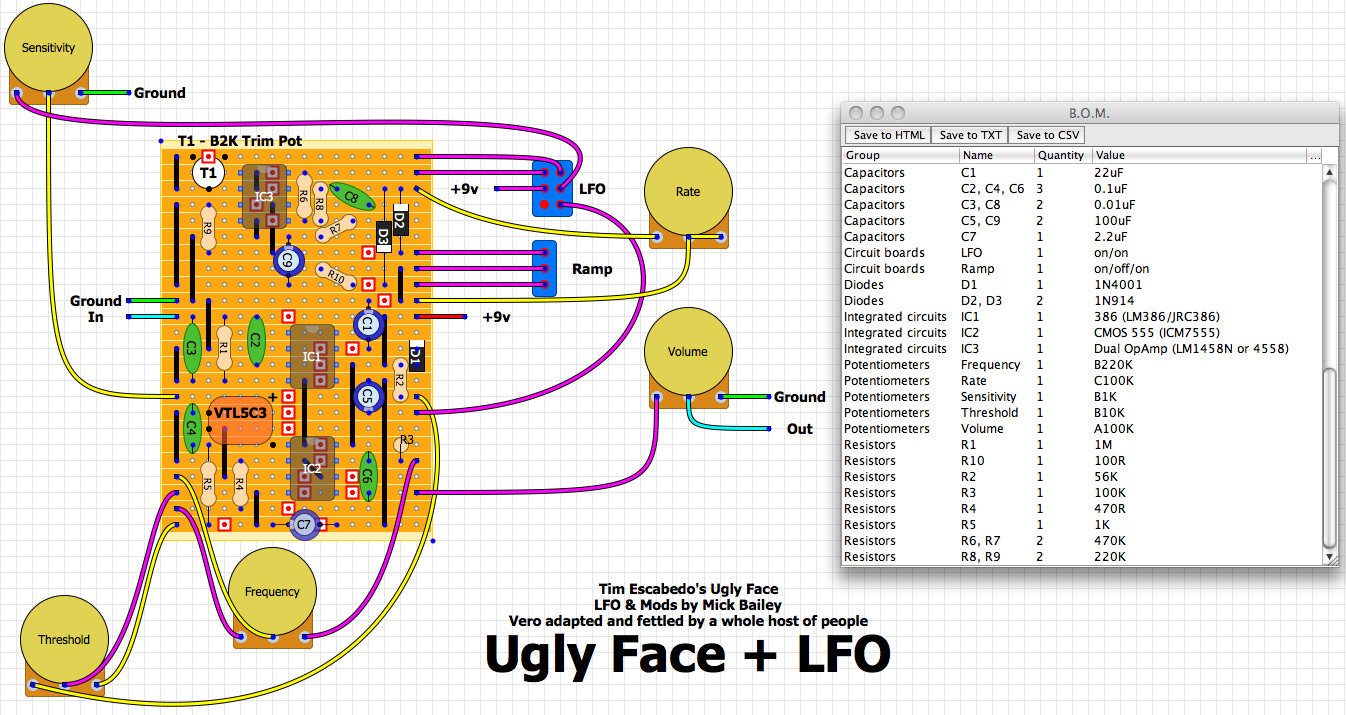Screen dimensions: 1346x715
Task: Click the B.O.M. scrollbar up arrow
Action: [1329, 173]
